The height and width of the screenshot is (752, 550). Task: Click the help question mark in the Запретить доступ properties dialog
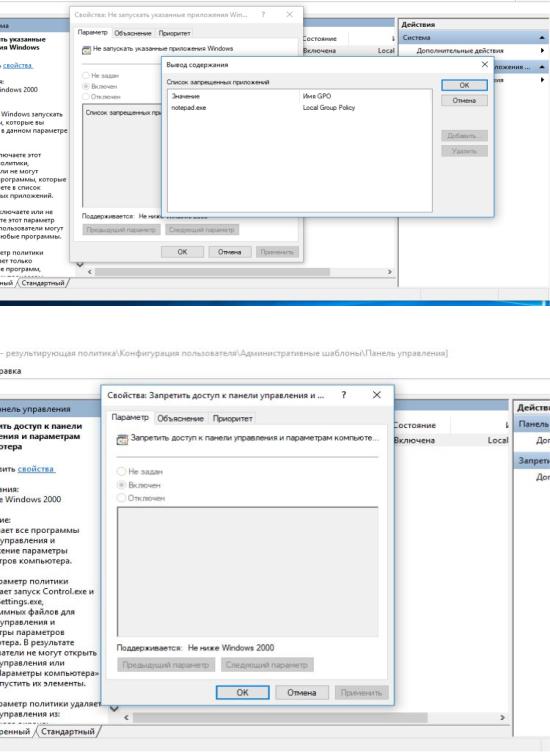click(343, 395)
